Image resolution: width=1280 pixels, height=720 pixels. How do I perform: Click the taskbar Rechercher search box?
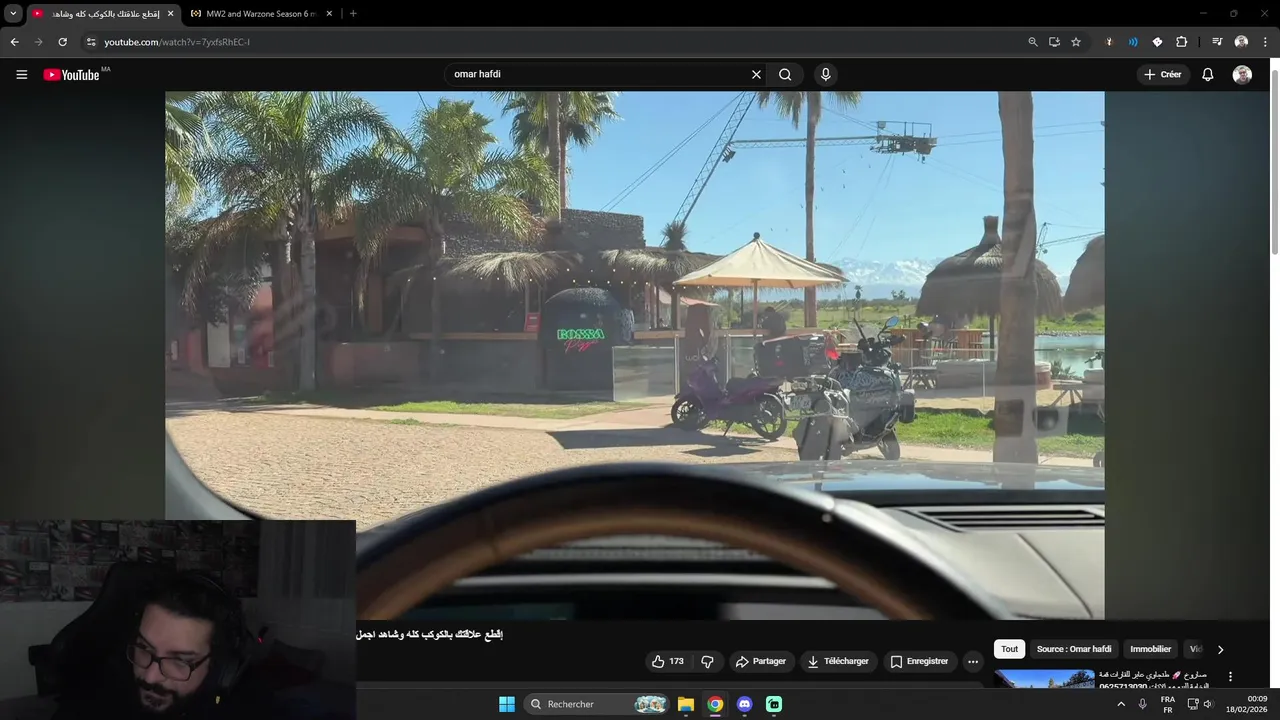click(x=596, y=704)
